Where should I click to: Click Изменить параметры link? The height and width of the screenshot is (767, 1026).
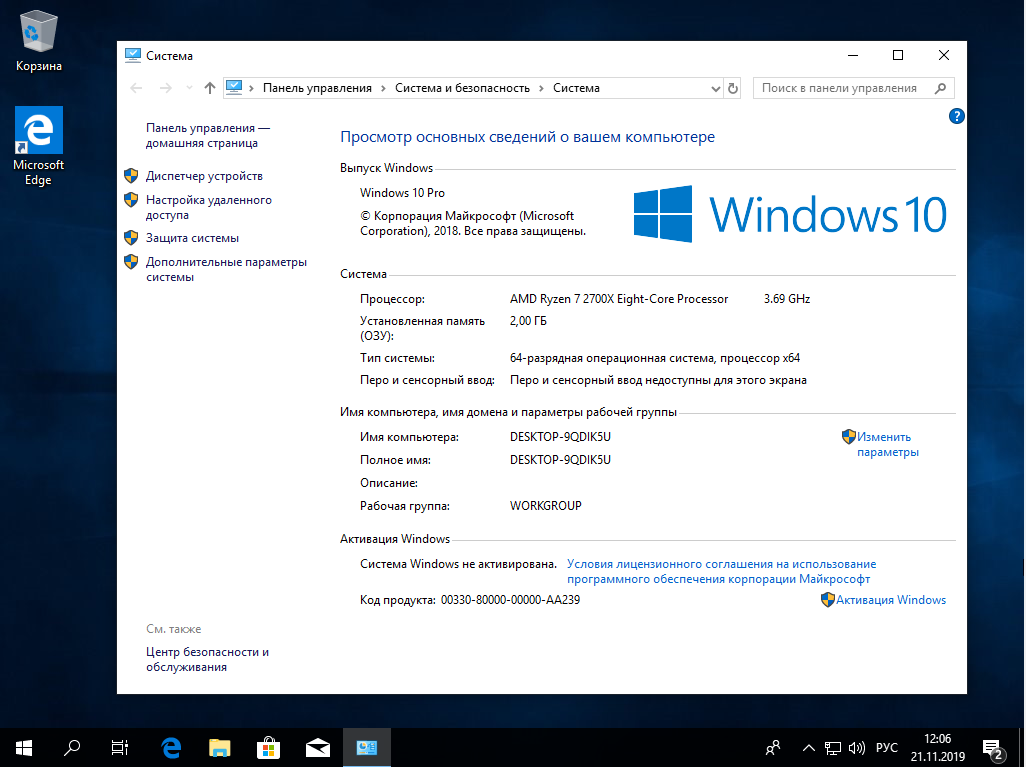888,444
